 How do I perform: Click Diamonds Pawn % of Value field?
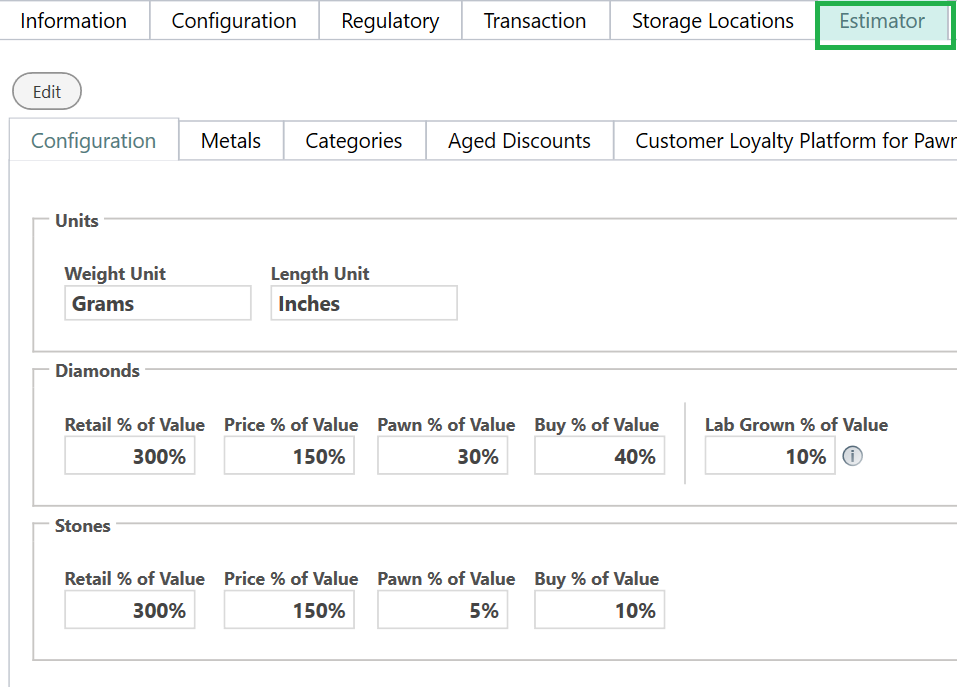pyautogui.click(x=442, y=456)
